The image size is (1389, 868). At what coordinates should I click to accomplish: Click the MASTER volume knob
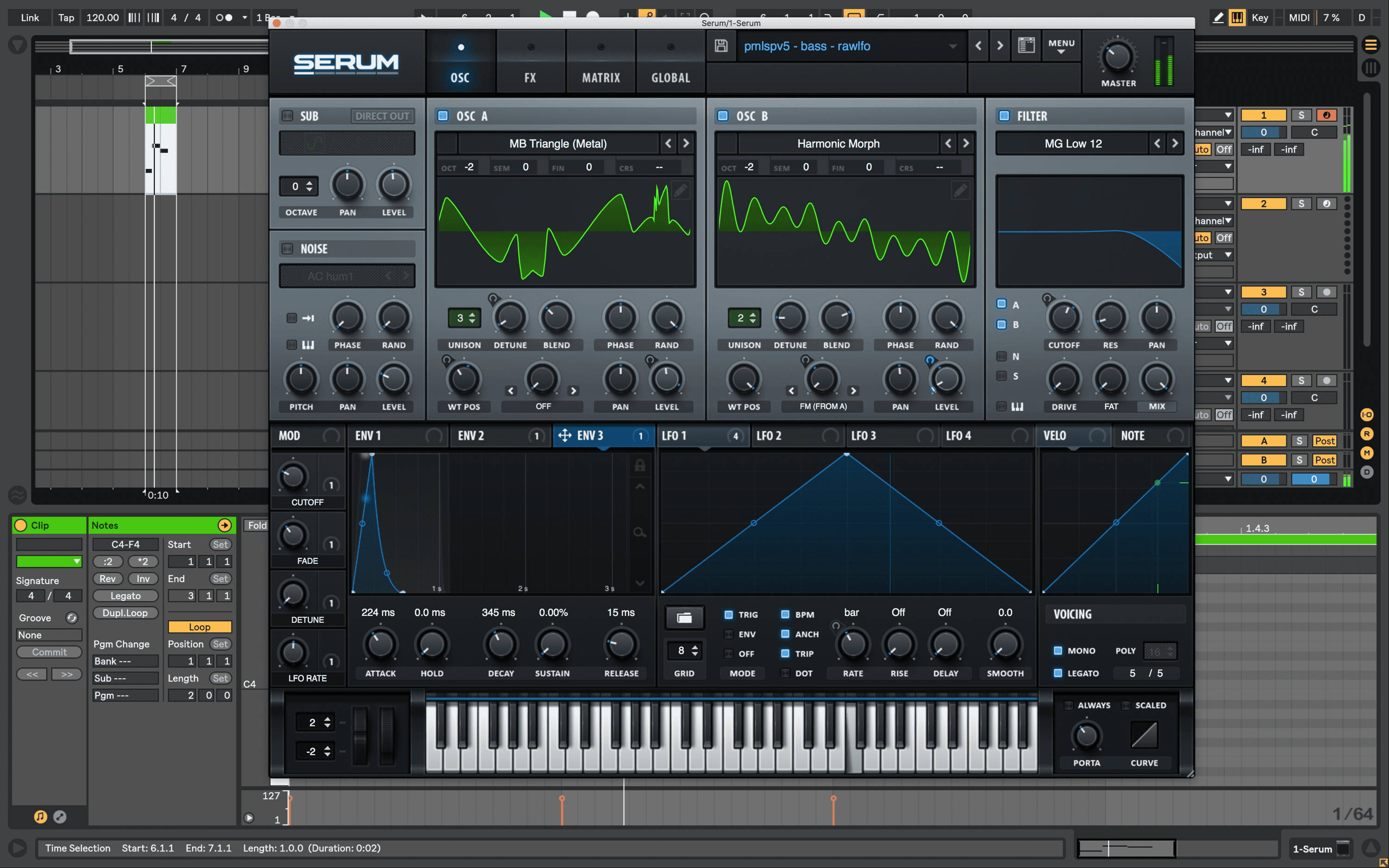point(1118,57)
